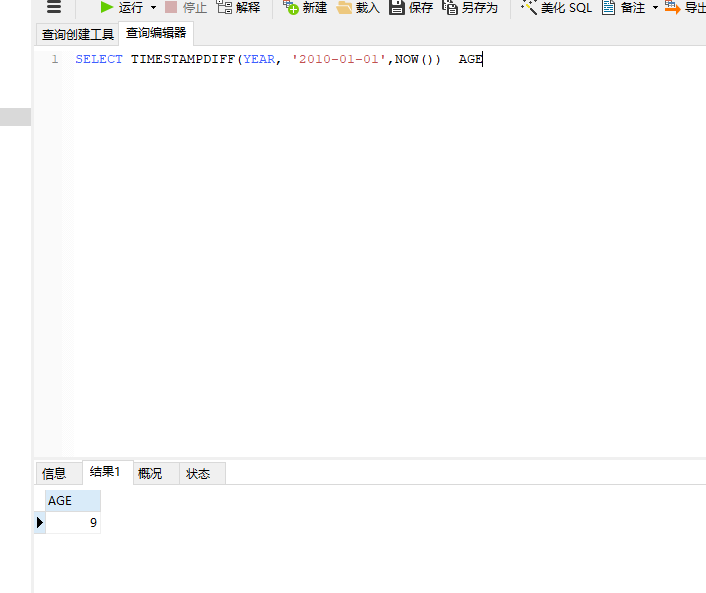Click the YEAR keyword in the query
The image size is (706, 593).
click(x=259, y=59)
